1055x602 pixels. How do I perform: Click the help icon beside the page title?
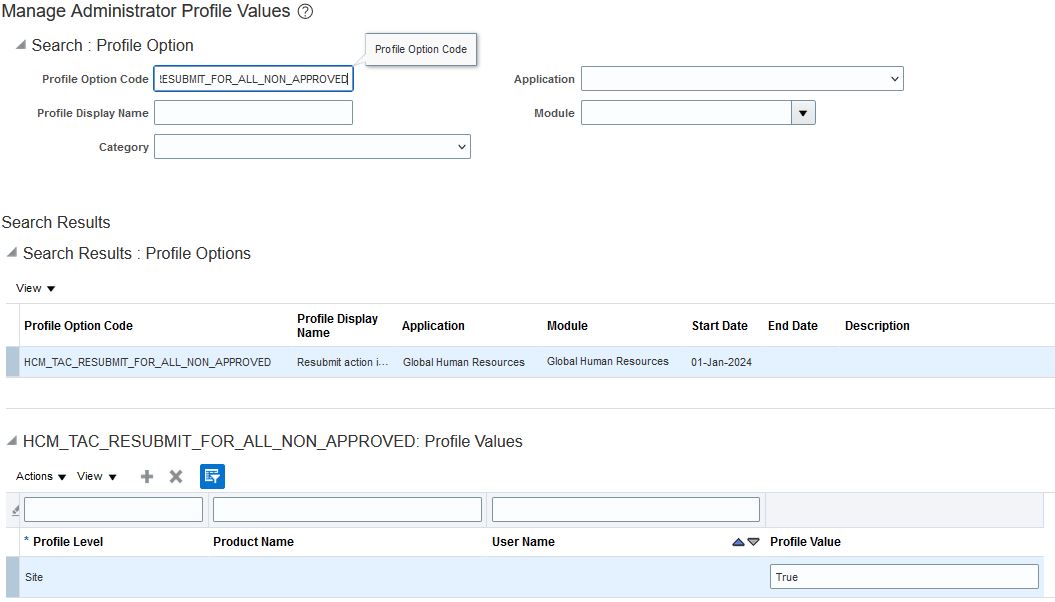306,12
